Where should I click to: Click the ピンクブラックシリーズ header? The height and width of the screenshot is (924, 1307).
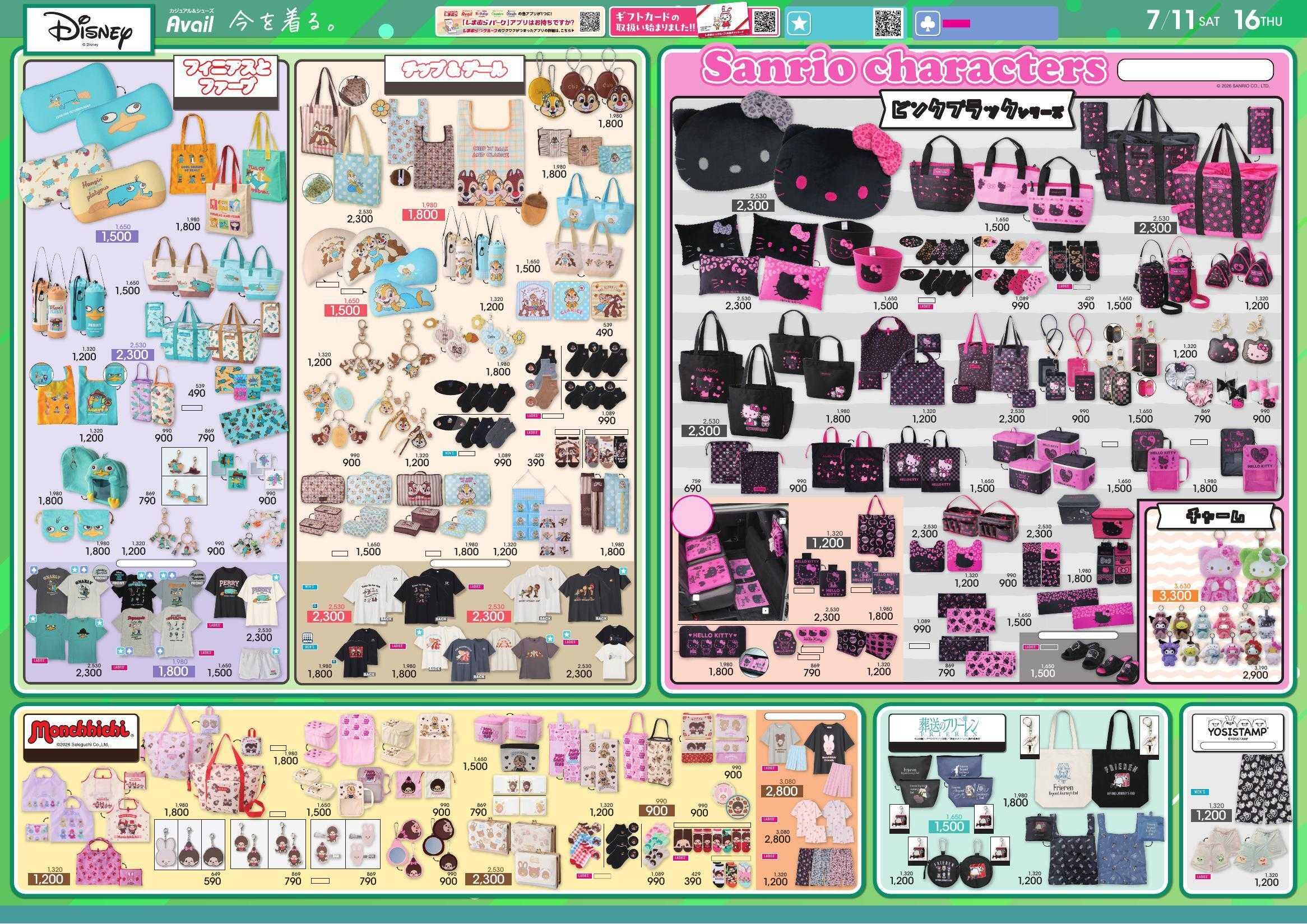coord(976,109)
